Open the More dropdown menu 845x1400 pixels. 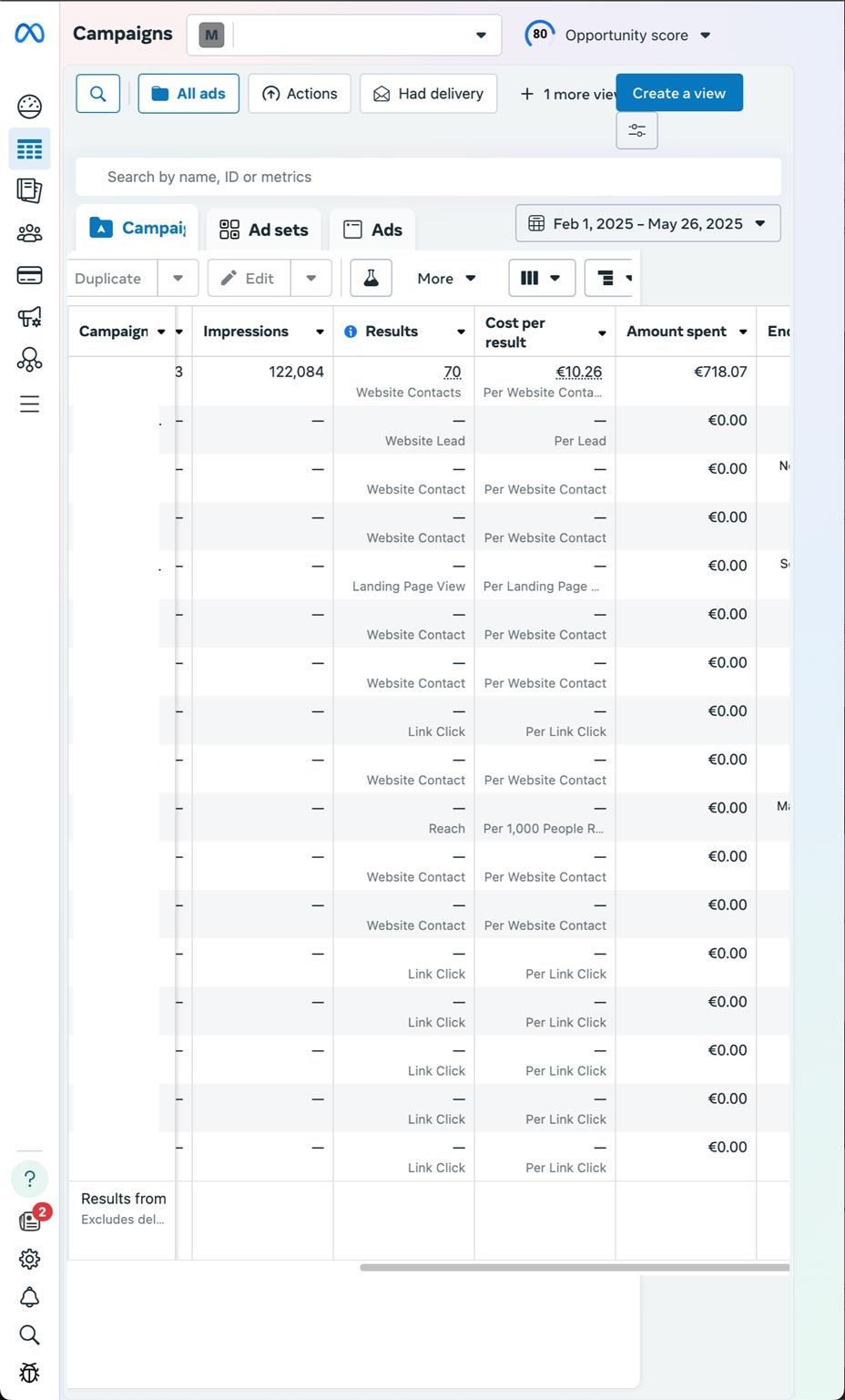446,278
